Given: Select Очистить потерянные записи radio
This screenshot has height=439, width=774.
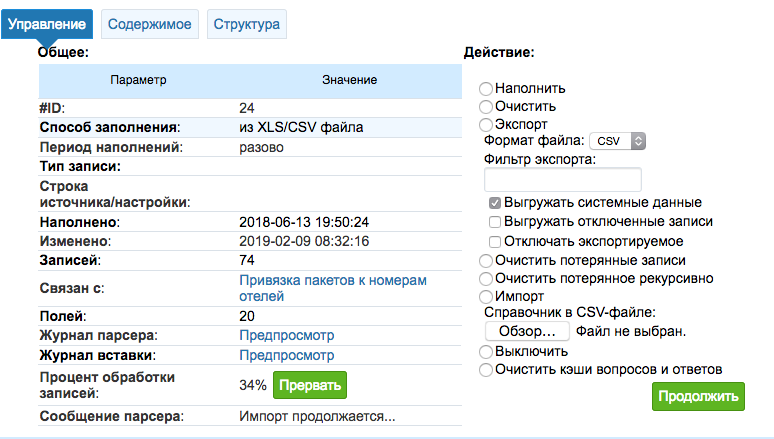Looking at the screenshot, I should 486,261.
